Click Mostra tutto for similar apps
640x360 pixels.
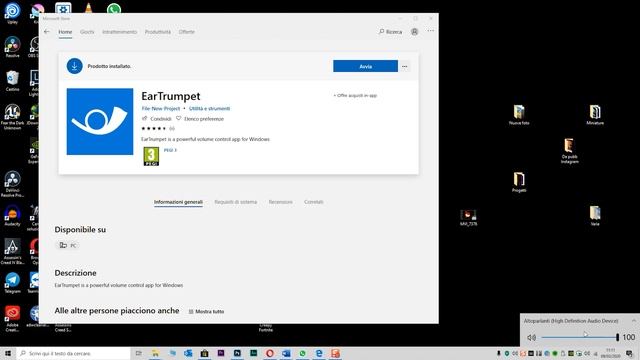[206, 311]
